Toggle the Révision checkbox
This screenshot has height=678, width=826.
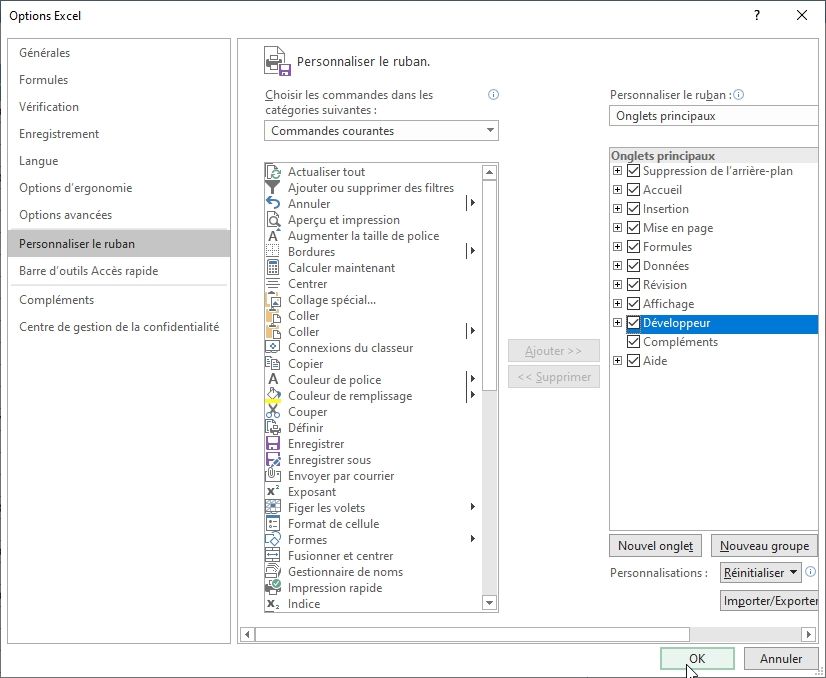coord(633,284)
